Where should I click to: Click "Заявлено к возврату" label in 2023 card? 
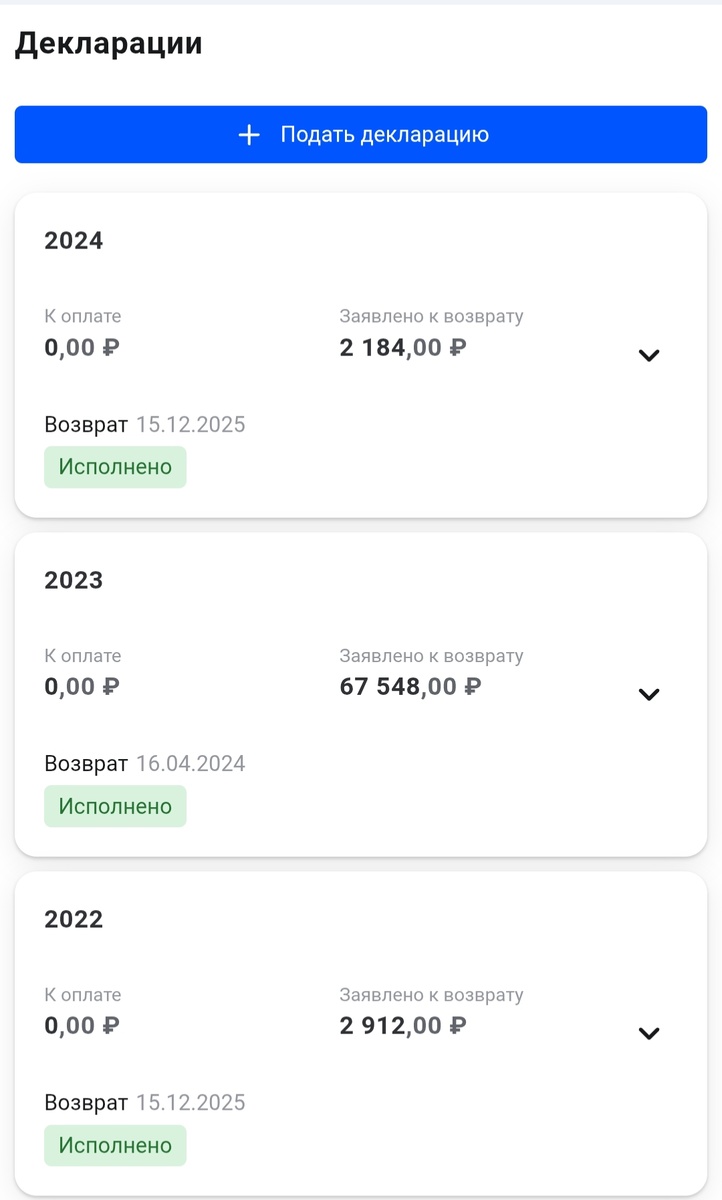point(431,656)
